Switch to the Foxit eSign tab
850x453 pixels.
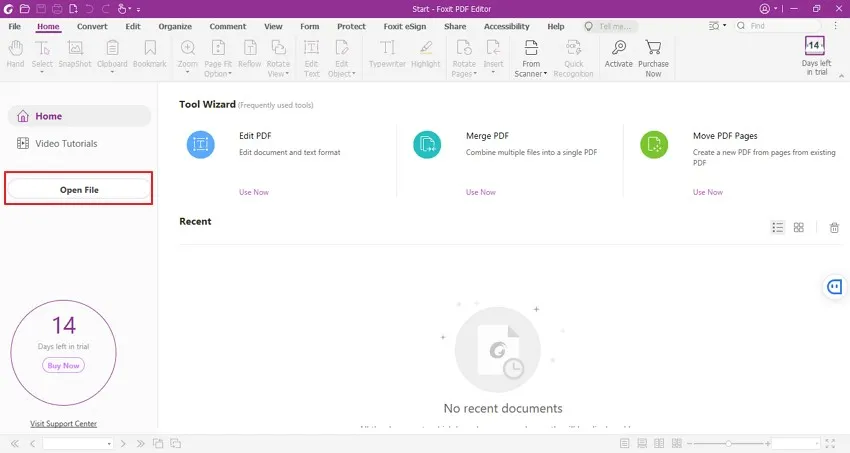pos(405,26)
